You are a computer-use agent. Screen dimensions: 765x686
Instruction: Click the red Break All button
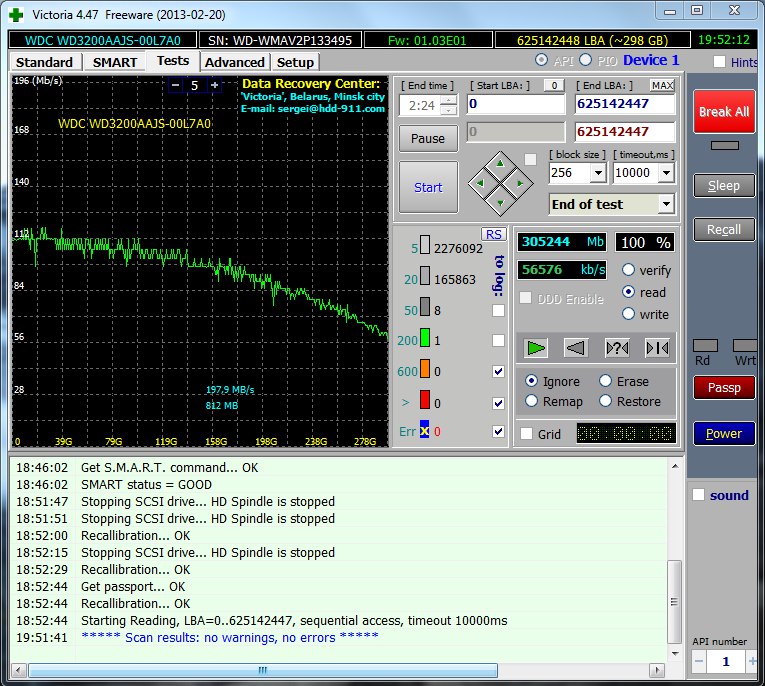[x=723, y=112]
